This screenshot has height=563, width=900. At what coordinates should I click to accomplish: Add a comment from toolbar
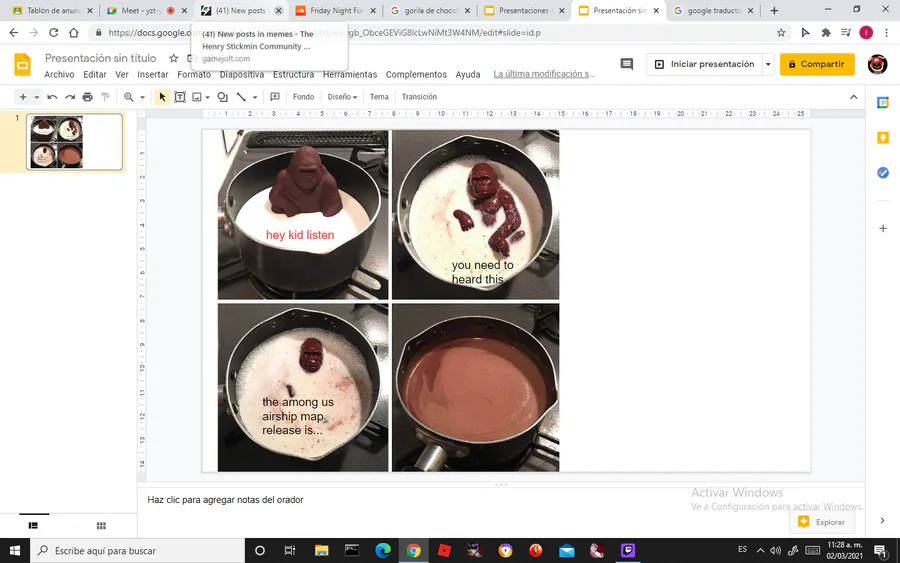point(275,97)
